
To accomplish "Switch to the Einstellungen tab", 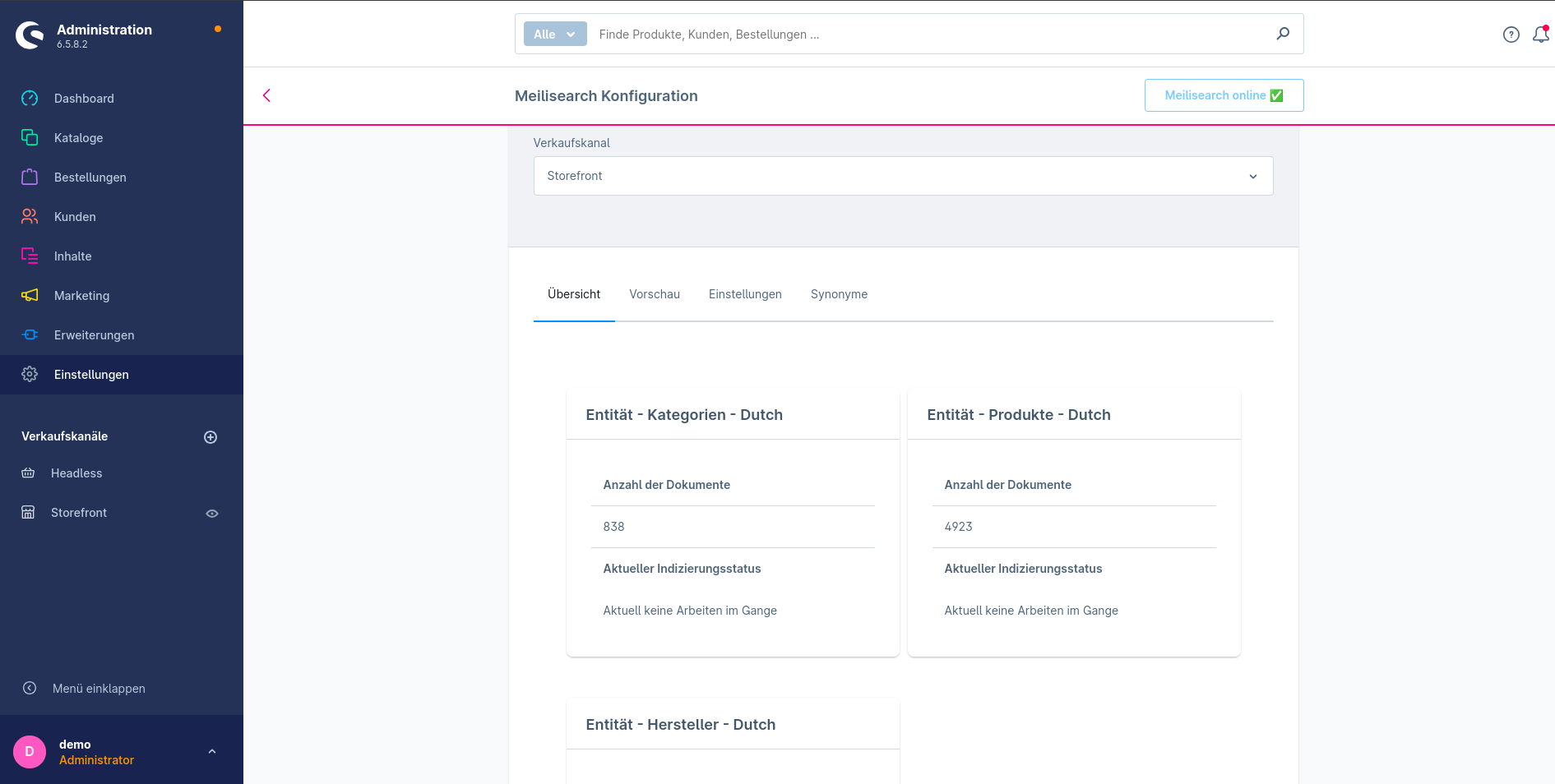I will tap(745, 294).
